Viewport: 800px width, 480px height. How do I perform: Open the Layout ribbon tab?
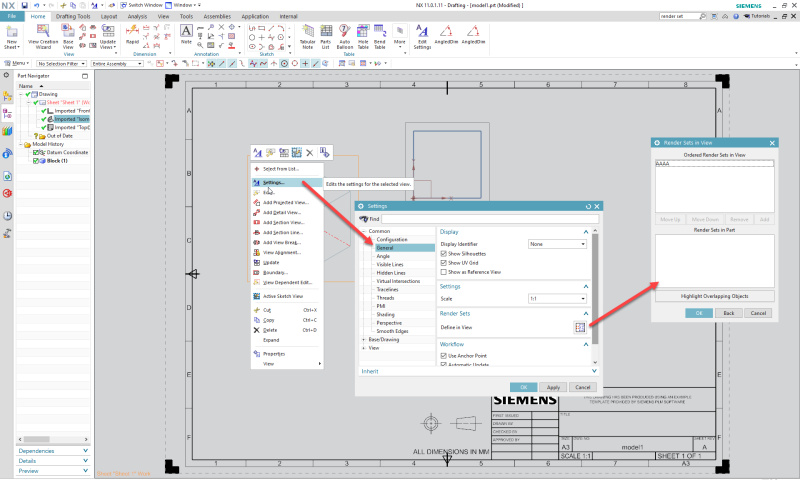point(109,16)
